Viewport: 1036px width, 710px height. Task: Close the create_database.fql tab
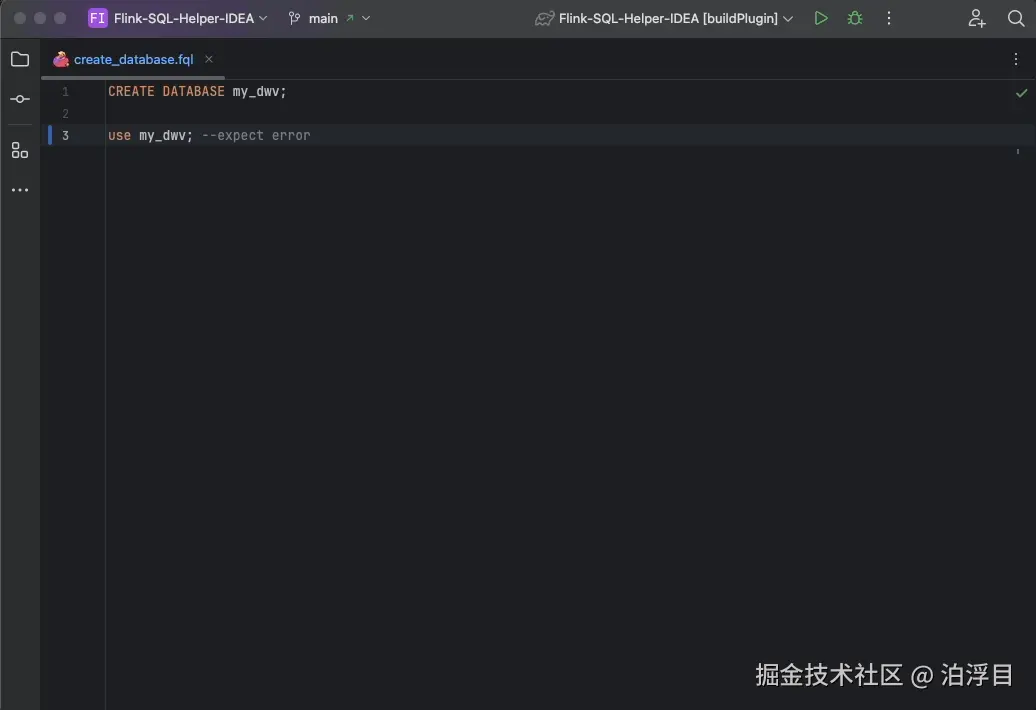208,59
